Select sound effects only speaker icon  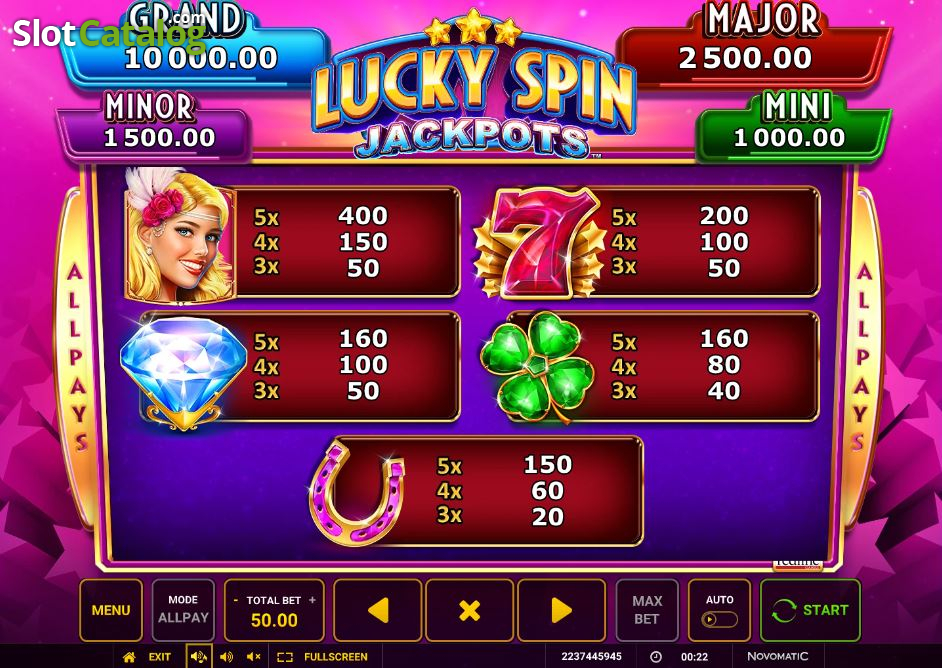coord(226,657)
